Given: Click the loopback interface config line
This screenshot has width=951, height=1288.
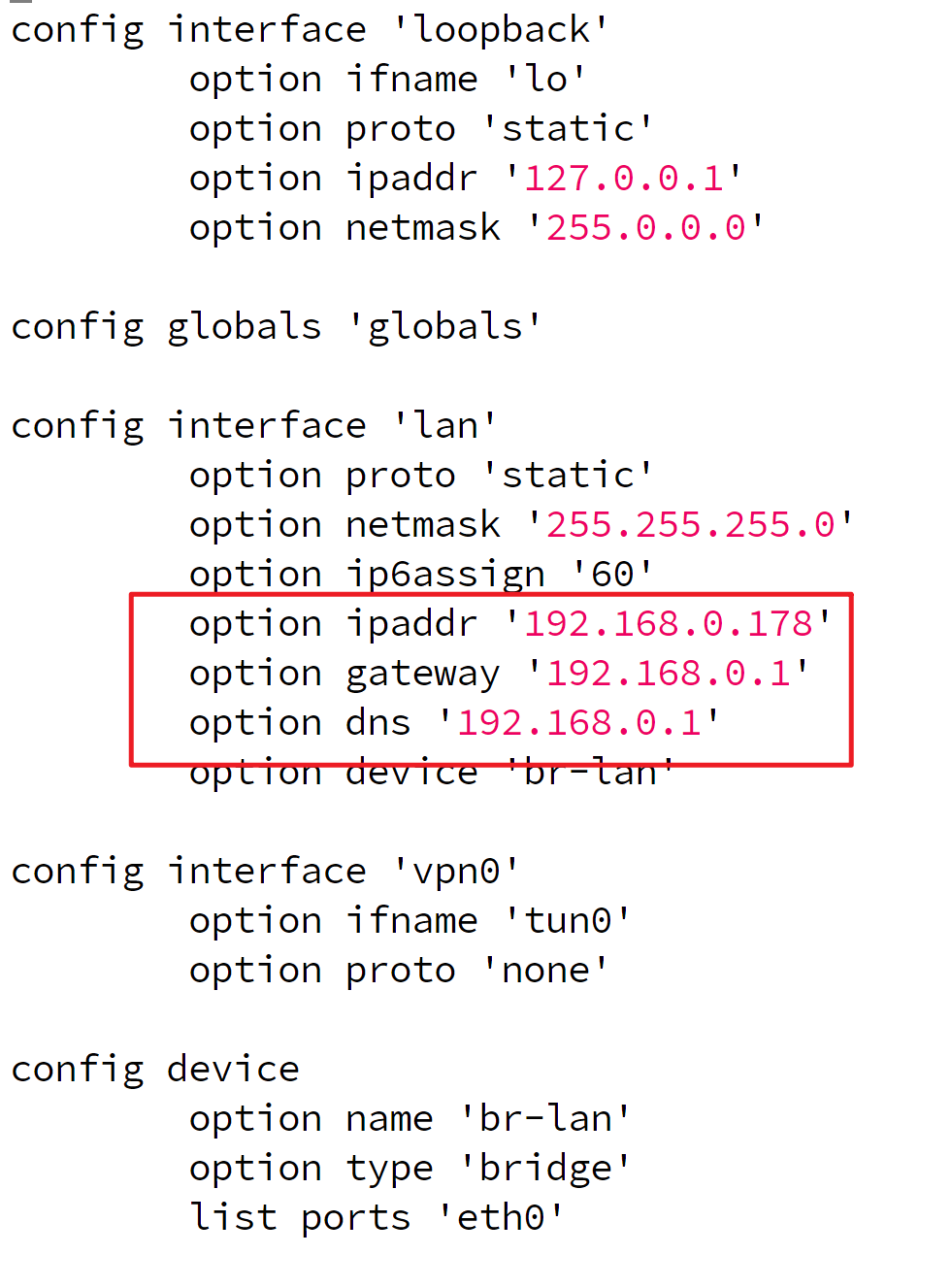Looking at the screenshot, I should (310, 30).
